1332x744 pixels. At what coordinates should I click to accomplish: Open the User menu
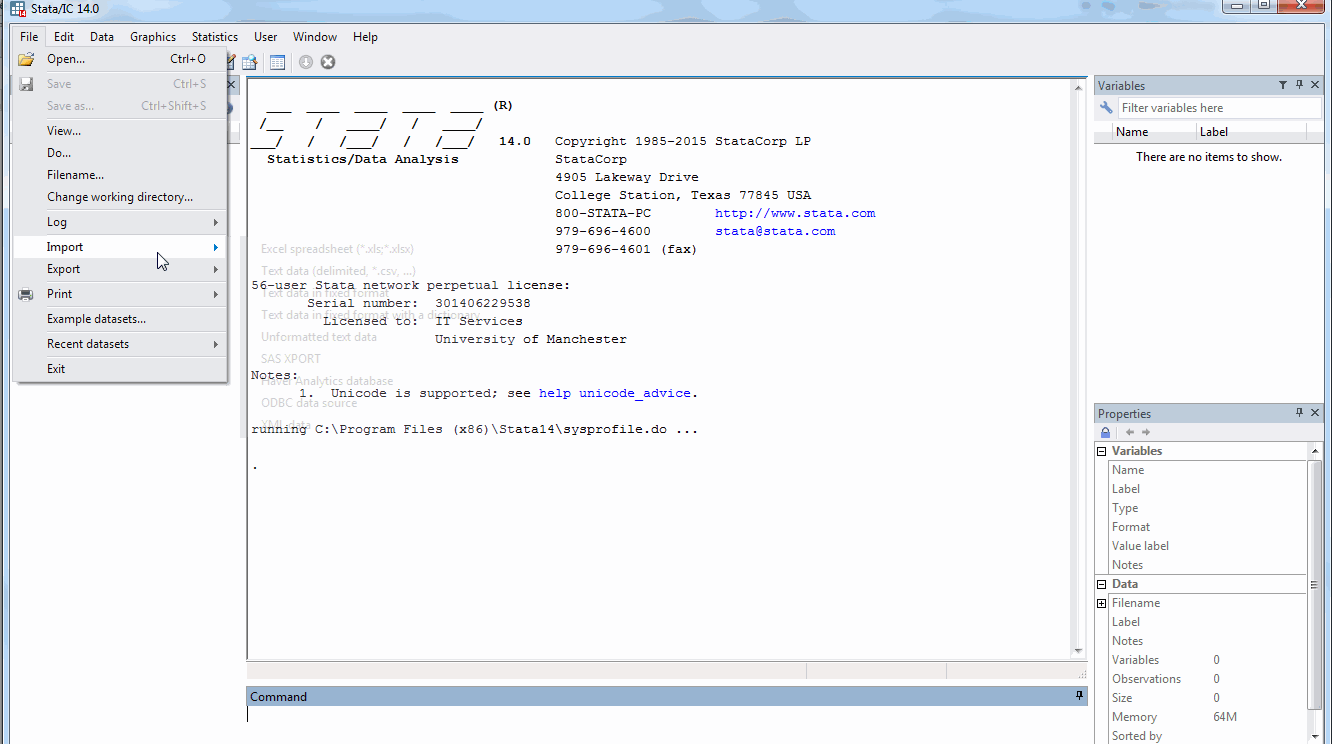tap(265, 37)
